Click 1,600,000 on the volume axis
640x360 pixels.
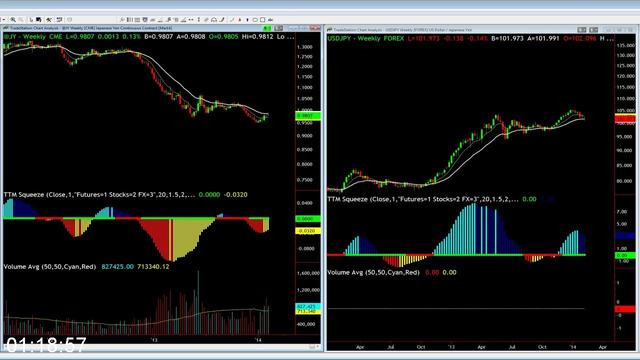308,273
